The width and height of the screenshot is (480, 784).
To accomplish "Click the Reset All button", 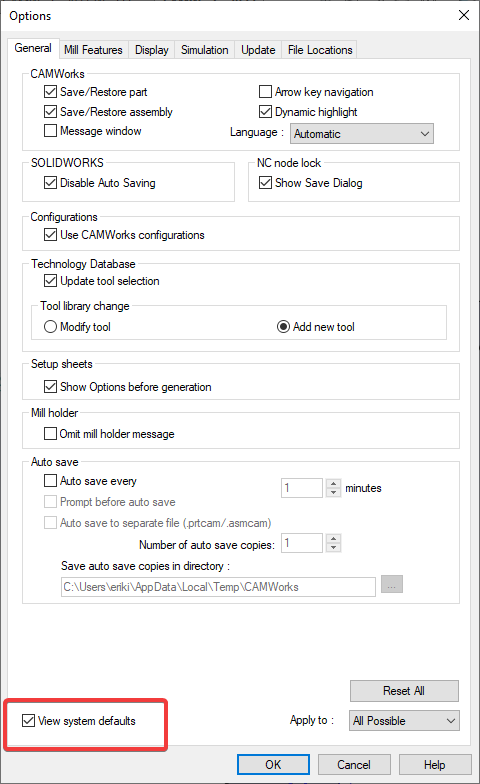I will coord(404,691).
